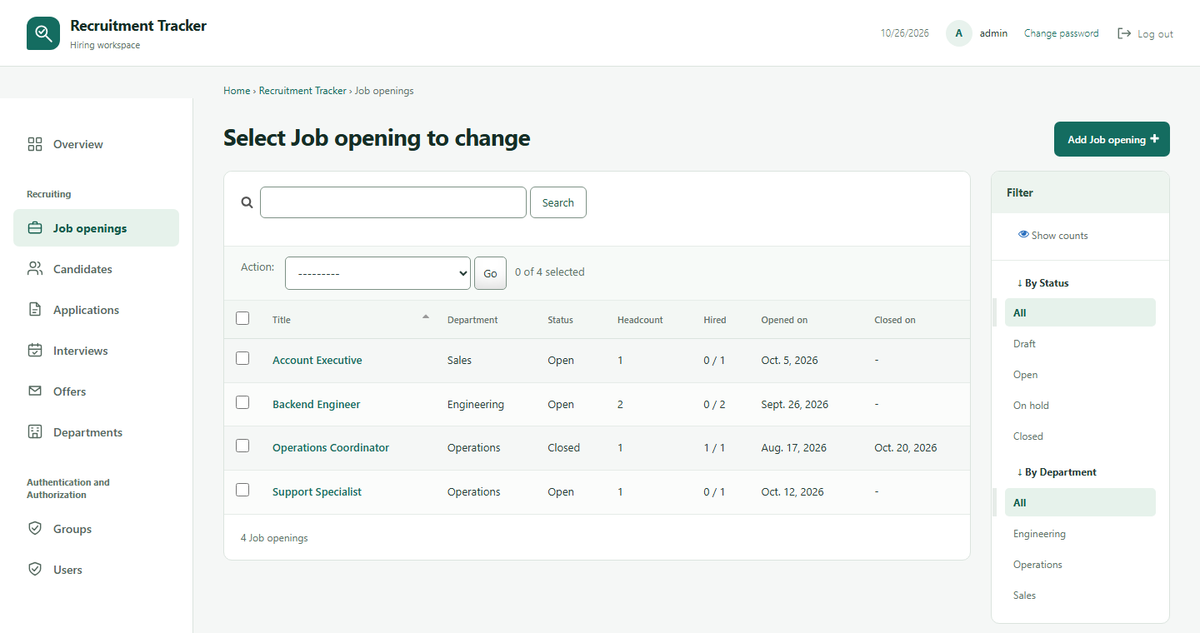1200x633 pixels.
Task: Open Offers section
Action: tap(96, 391)
